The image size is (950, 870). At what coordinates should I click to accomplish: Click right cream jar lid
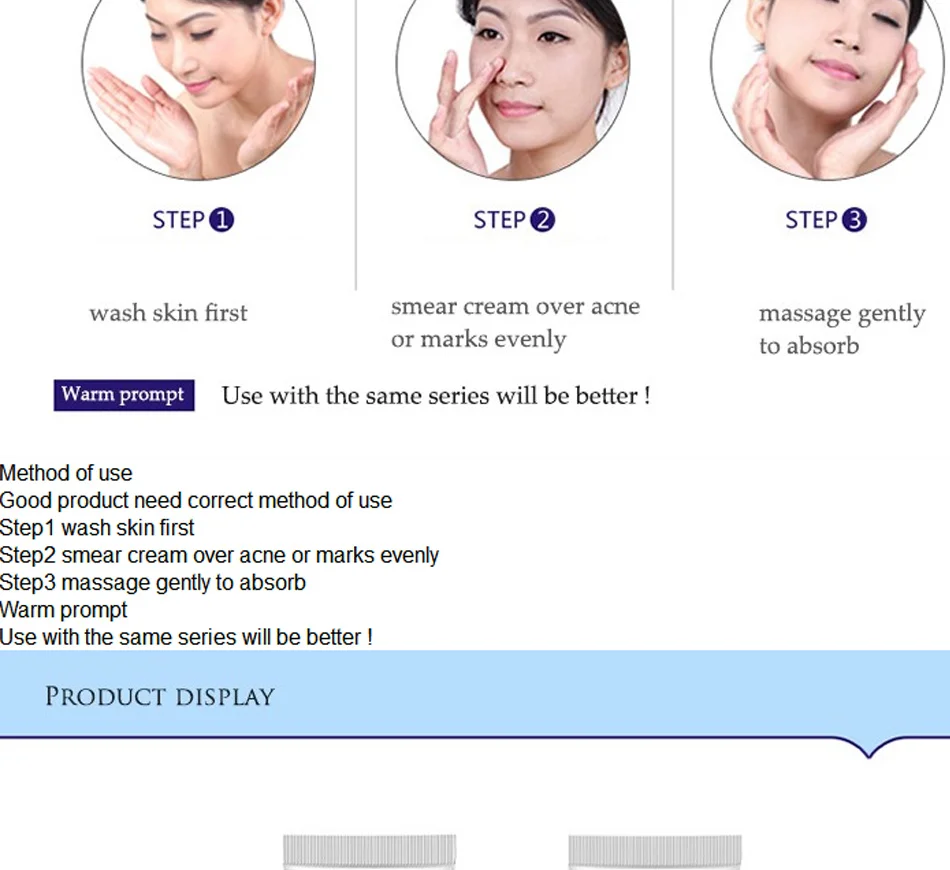point(655,851)
